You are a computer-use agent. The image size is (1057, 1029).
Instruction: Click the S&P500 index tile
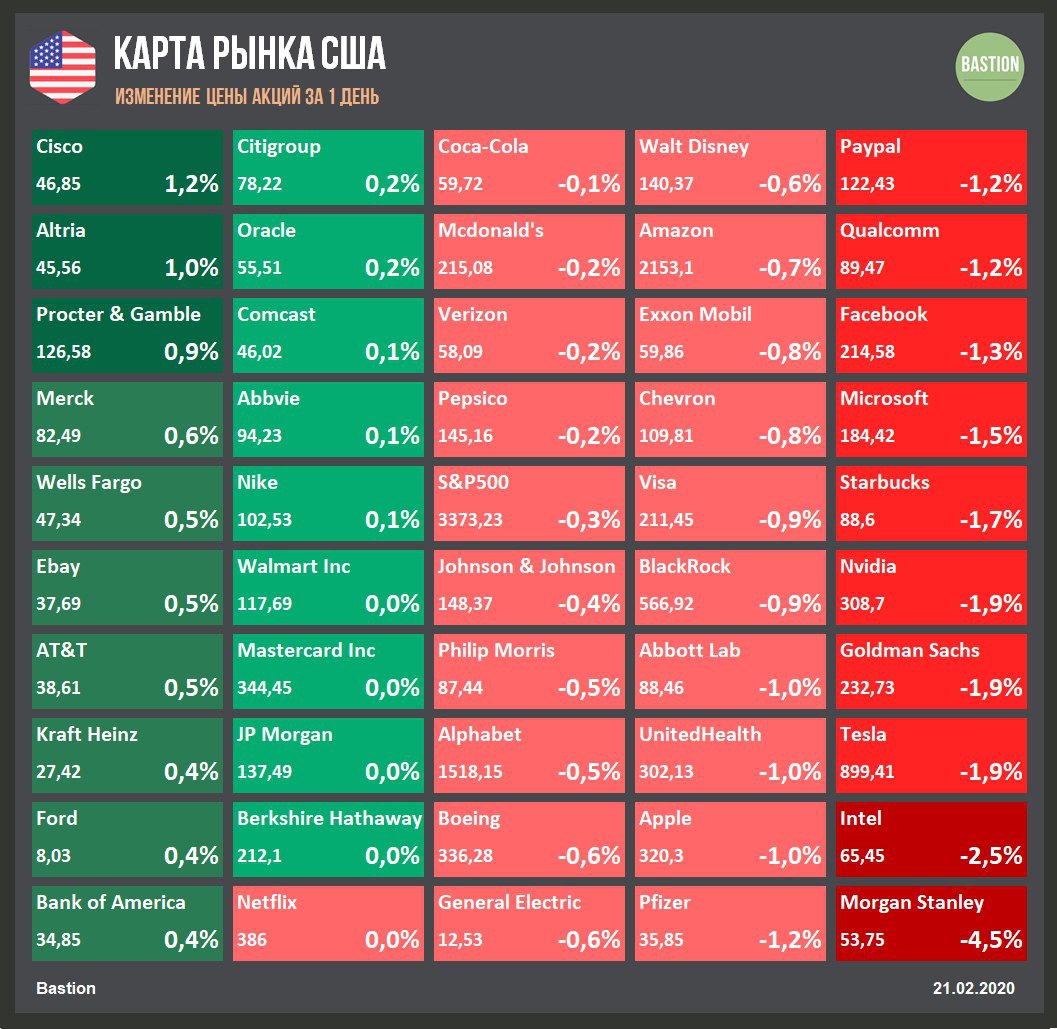coord(529,503)
